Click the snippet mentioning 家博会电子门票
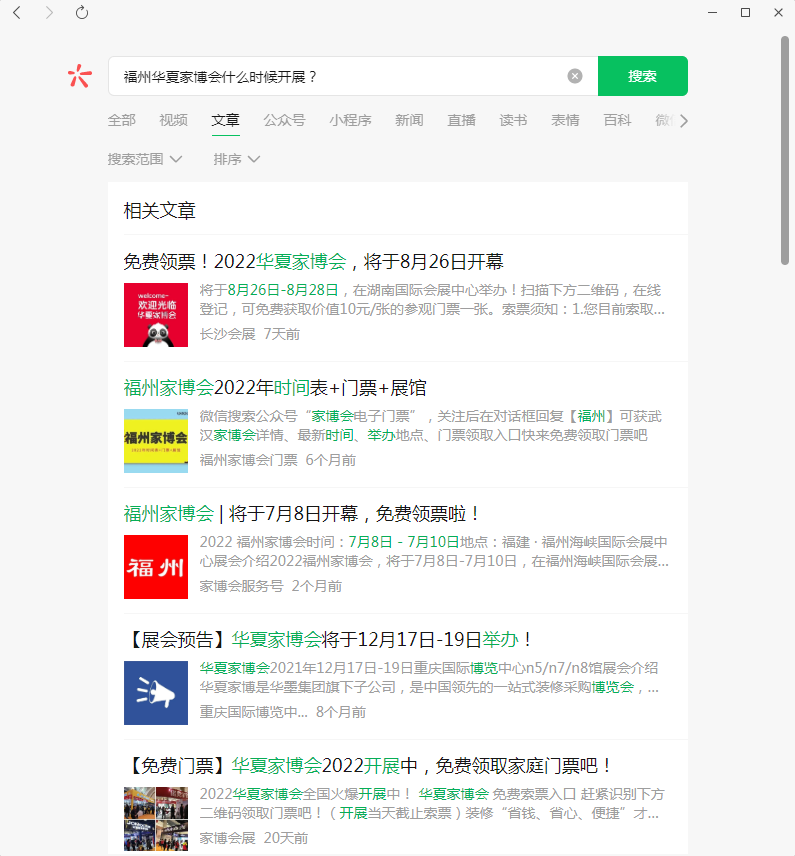 click(x=430, y=426)
